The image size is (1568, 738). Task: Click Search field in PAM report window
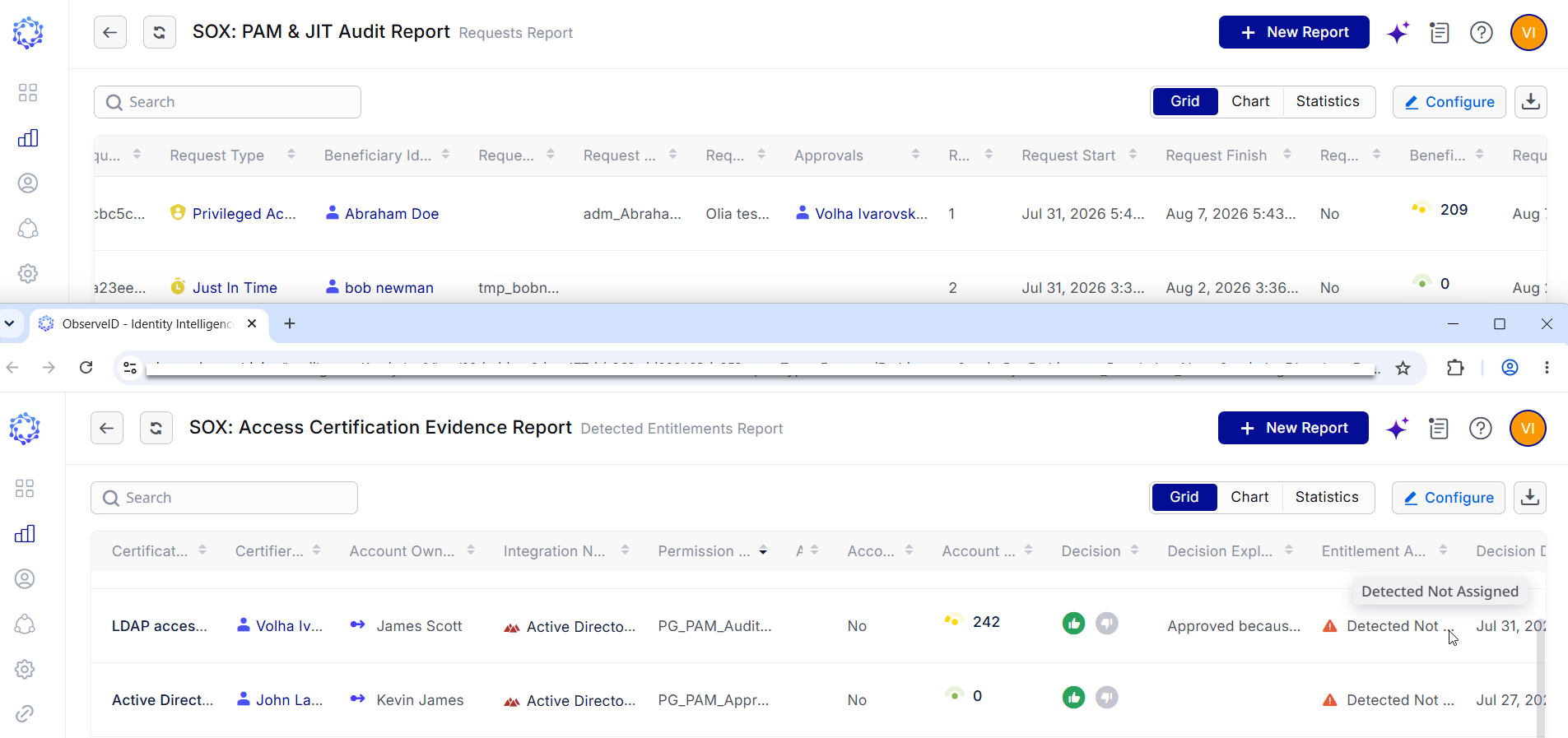[x=227, y=102]
